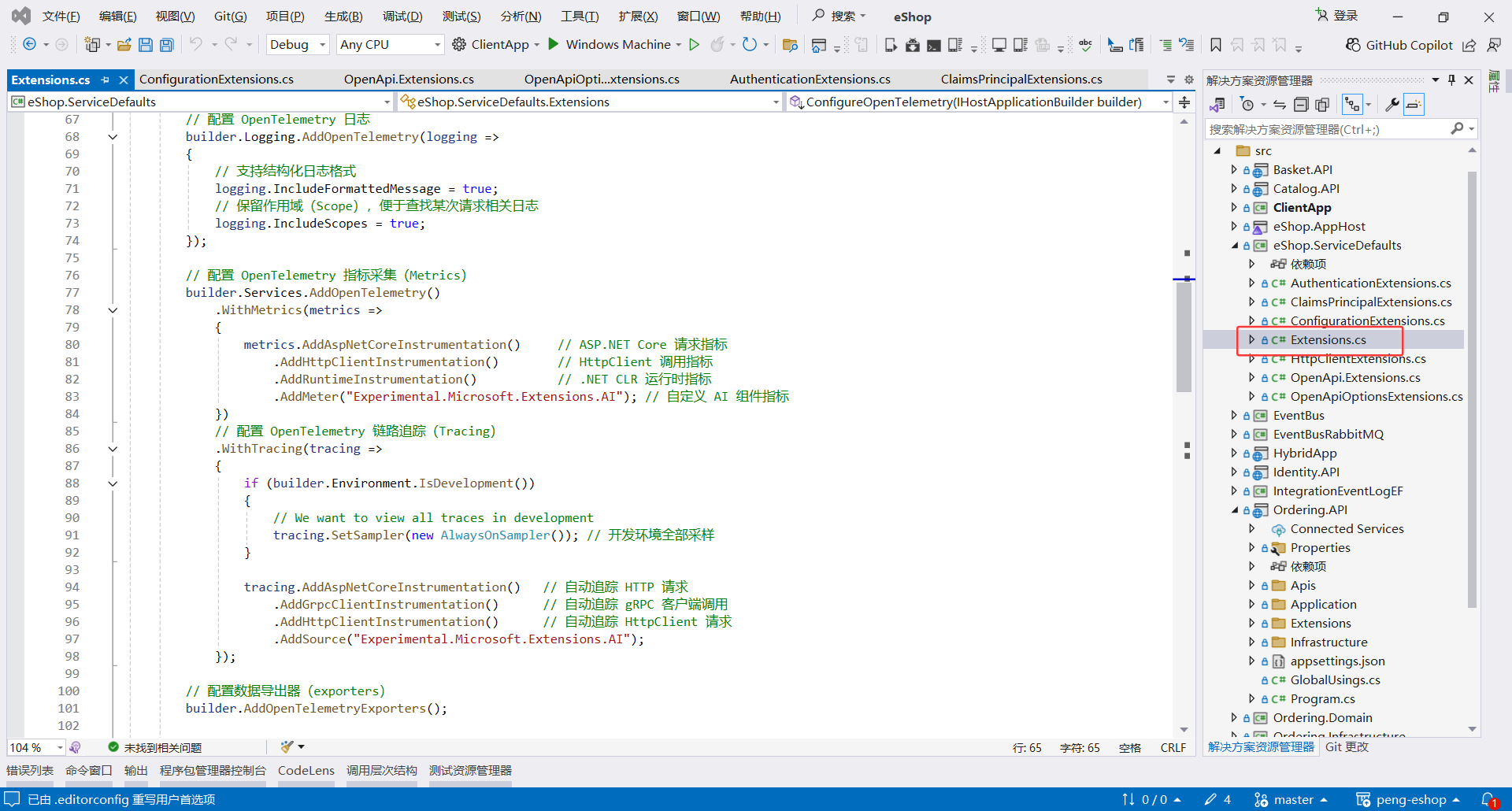Image resolution: width=1512 pixels, height=811 pixels.
Task: Navigate backward with the back arrow icon
Action: 29,45
